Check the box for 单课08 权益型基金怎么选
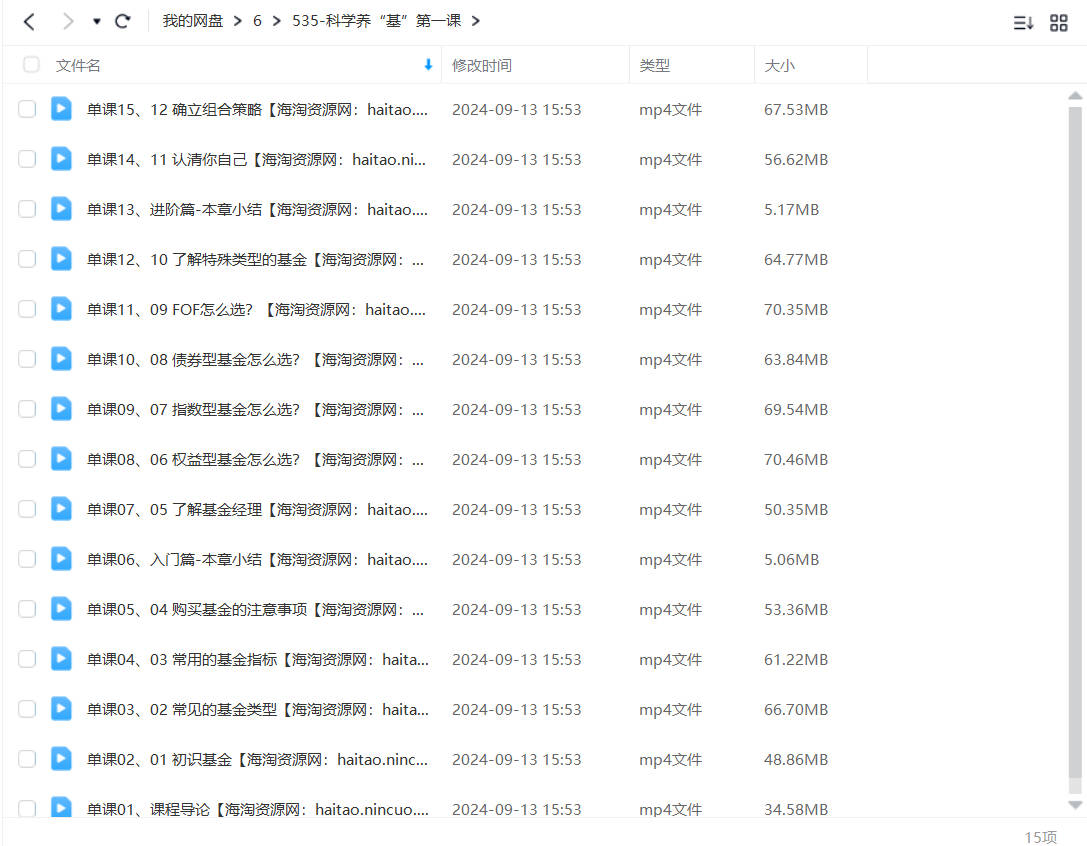 click(x=27, y=458)
